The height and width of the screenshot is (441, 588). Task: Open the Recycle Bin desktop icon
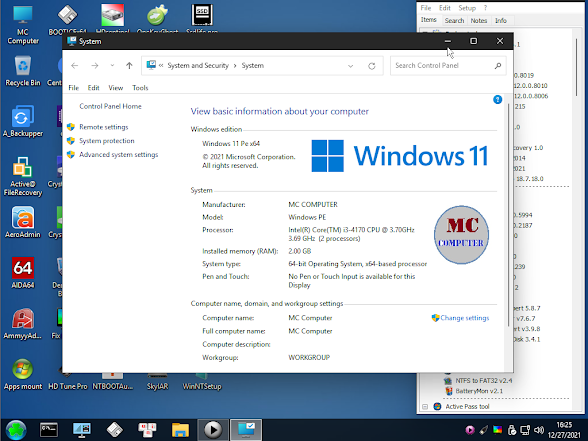coord(22,71)
